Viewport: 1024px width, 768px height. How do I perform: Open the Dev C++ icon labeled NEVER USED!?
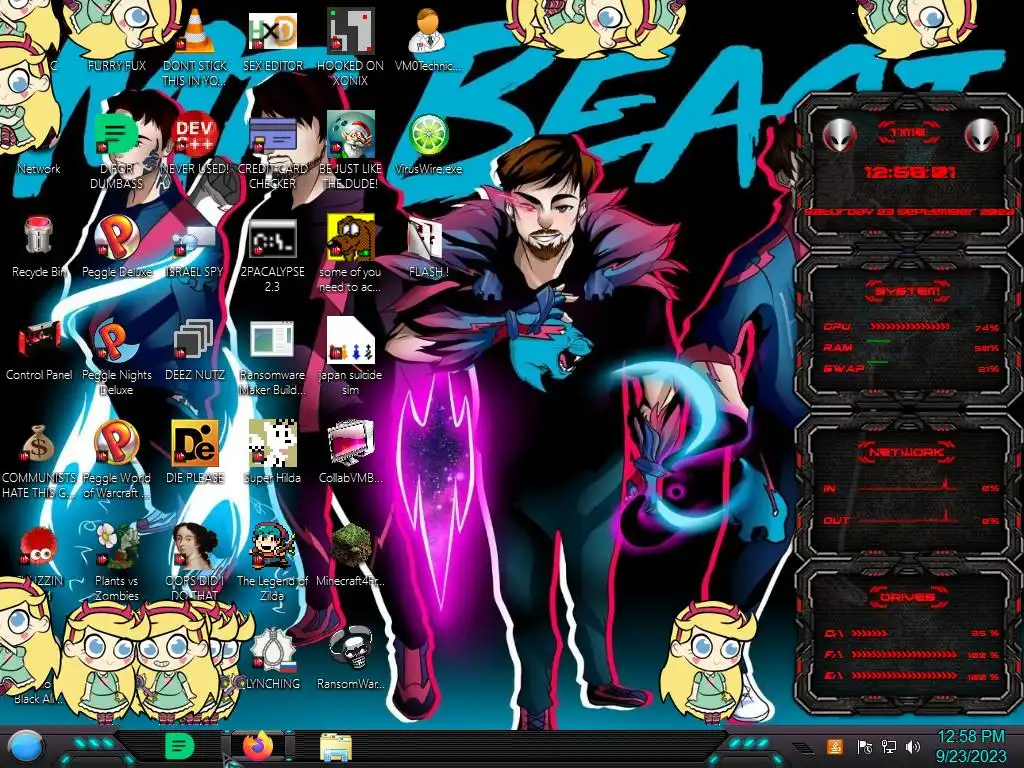(195, 133)
